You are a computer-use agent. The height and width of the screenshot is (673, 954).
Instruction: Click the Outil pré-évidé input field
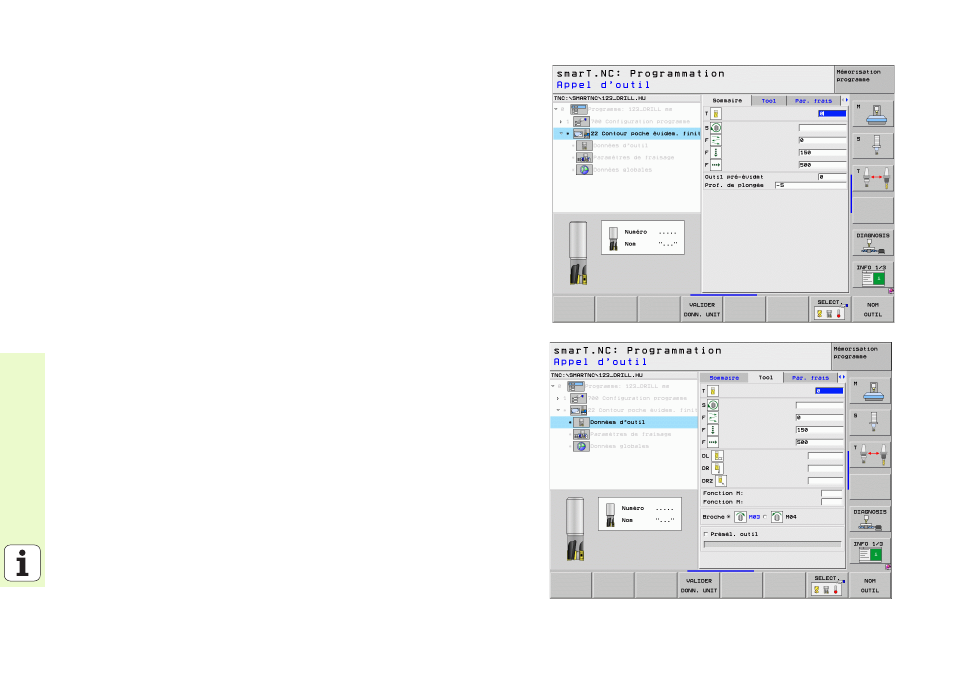[x=832, y=177]
